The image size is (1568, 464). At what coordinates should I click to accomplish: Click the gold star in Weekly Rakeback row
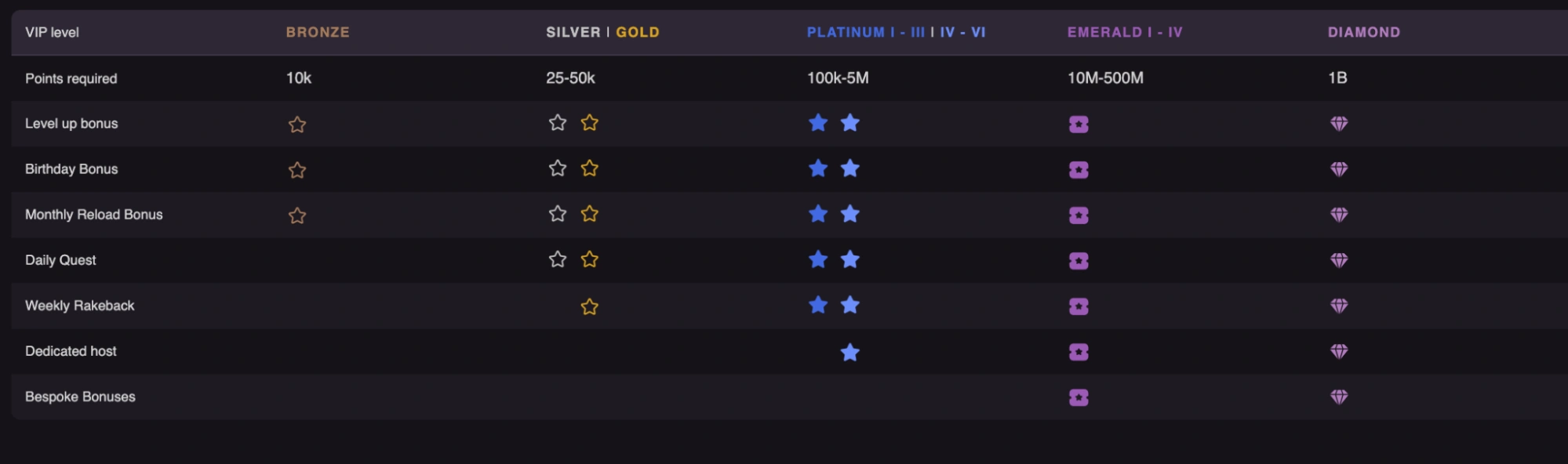589,306
